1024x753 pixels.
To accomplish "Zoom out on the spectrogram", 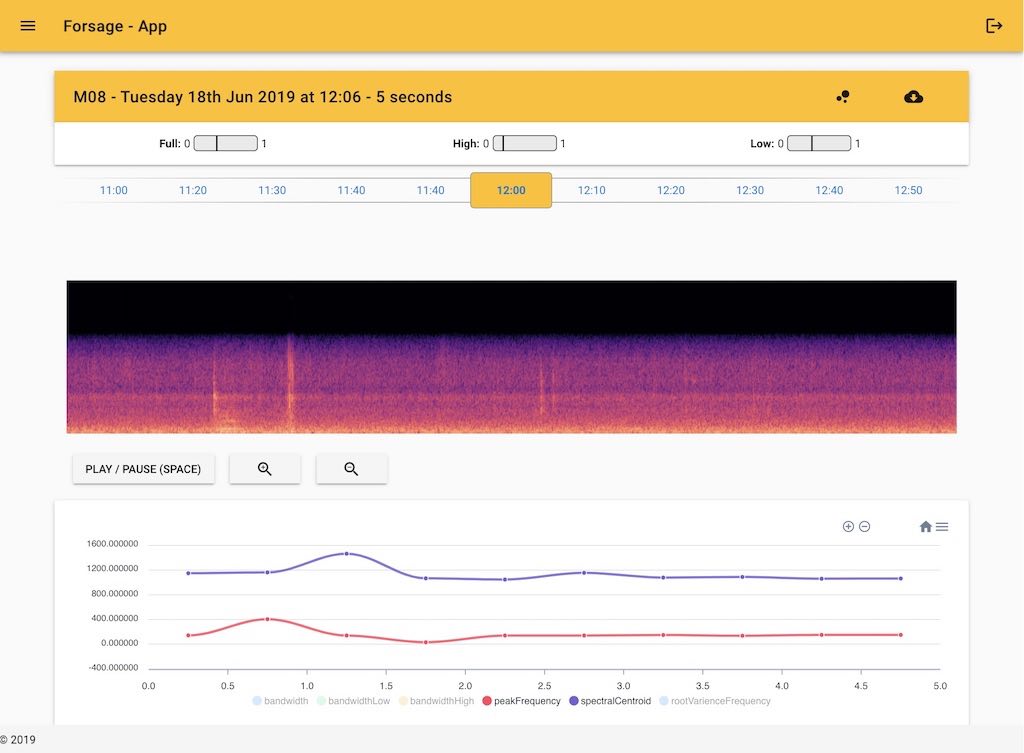I will point(351,469).
